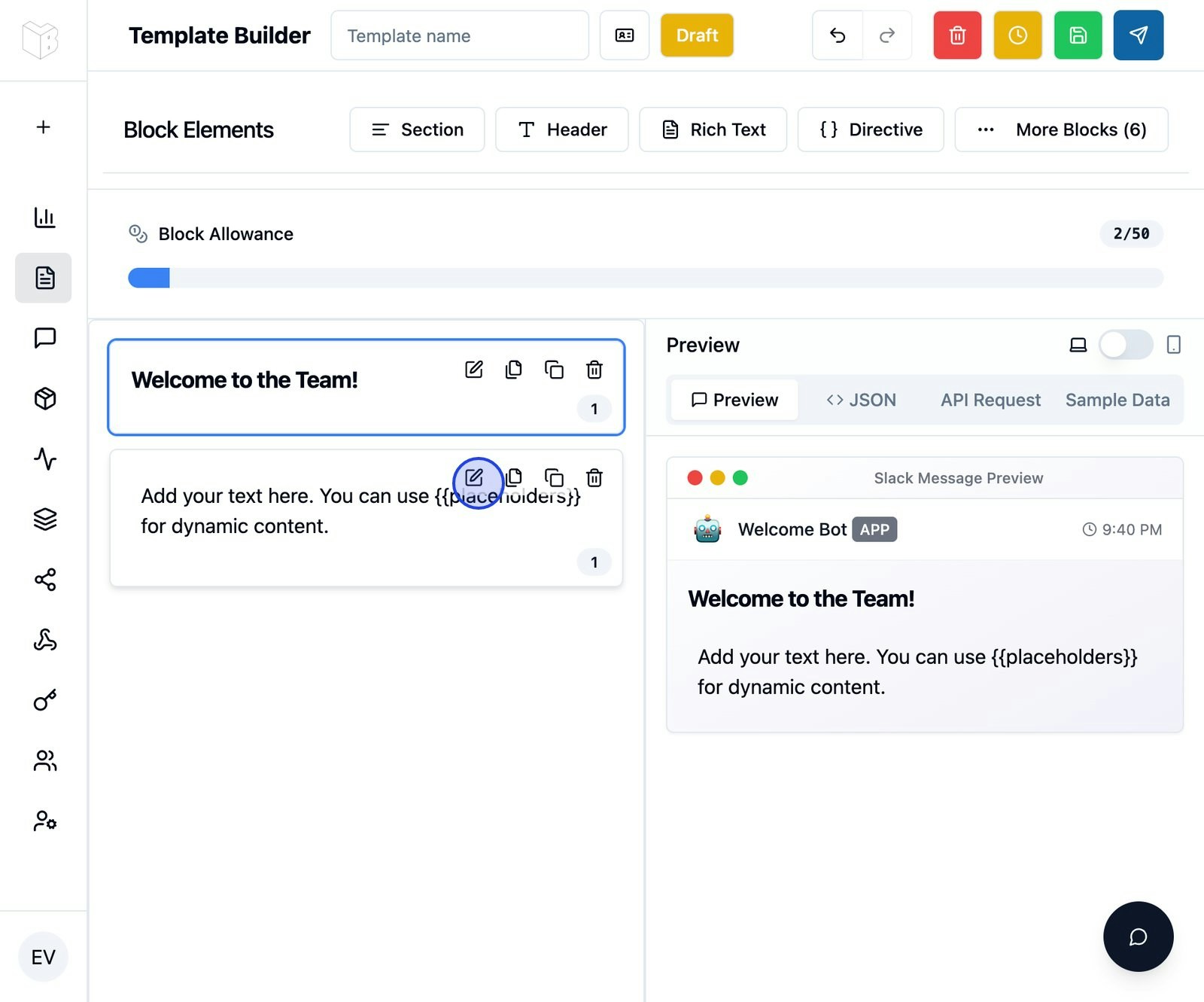Select the mobile phone preview icon
The height and width of the screenshot is (1002, 1204).
click(x=1173, y=345)
